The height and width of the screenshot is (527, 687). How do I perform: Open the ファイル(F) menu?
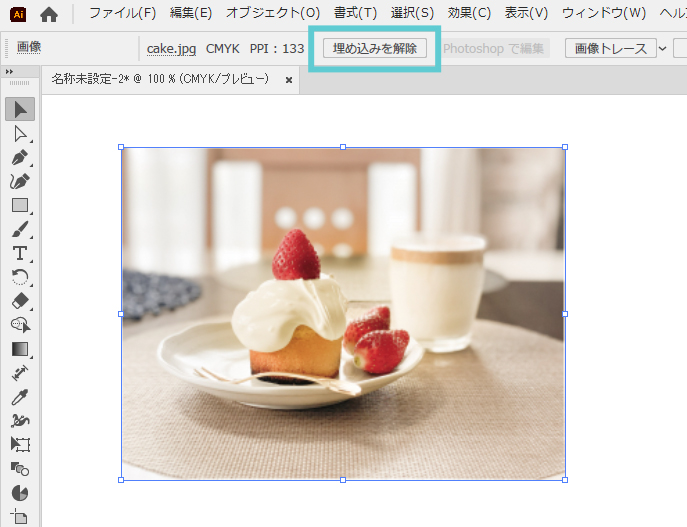[x=122, y=14]
